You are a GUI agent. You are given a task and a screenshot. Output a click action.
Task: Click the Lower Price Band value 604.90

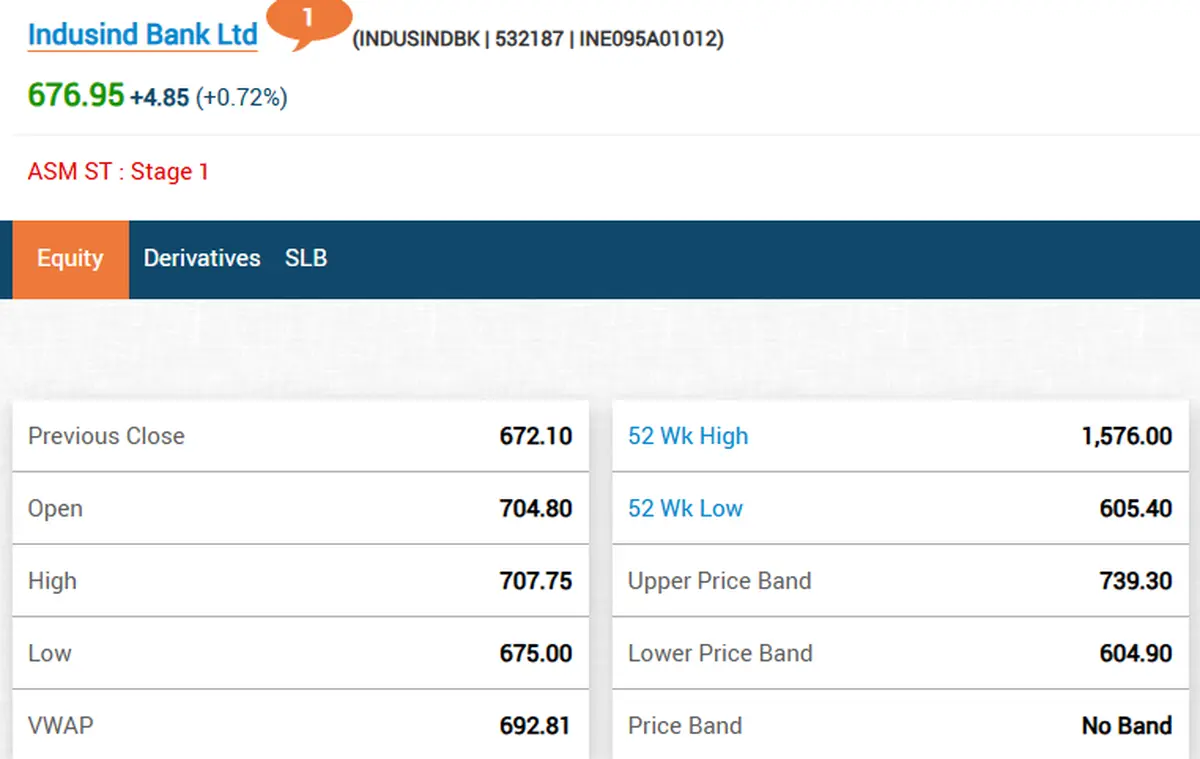(x=1136, y=653)
